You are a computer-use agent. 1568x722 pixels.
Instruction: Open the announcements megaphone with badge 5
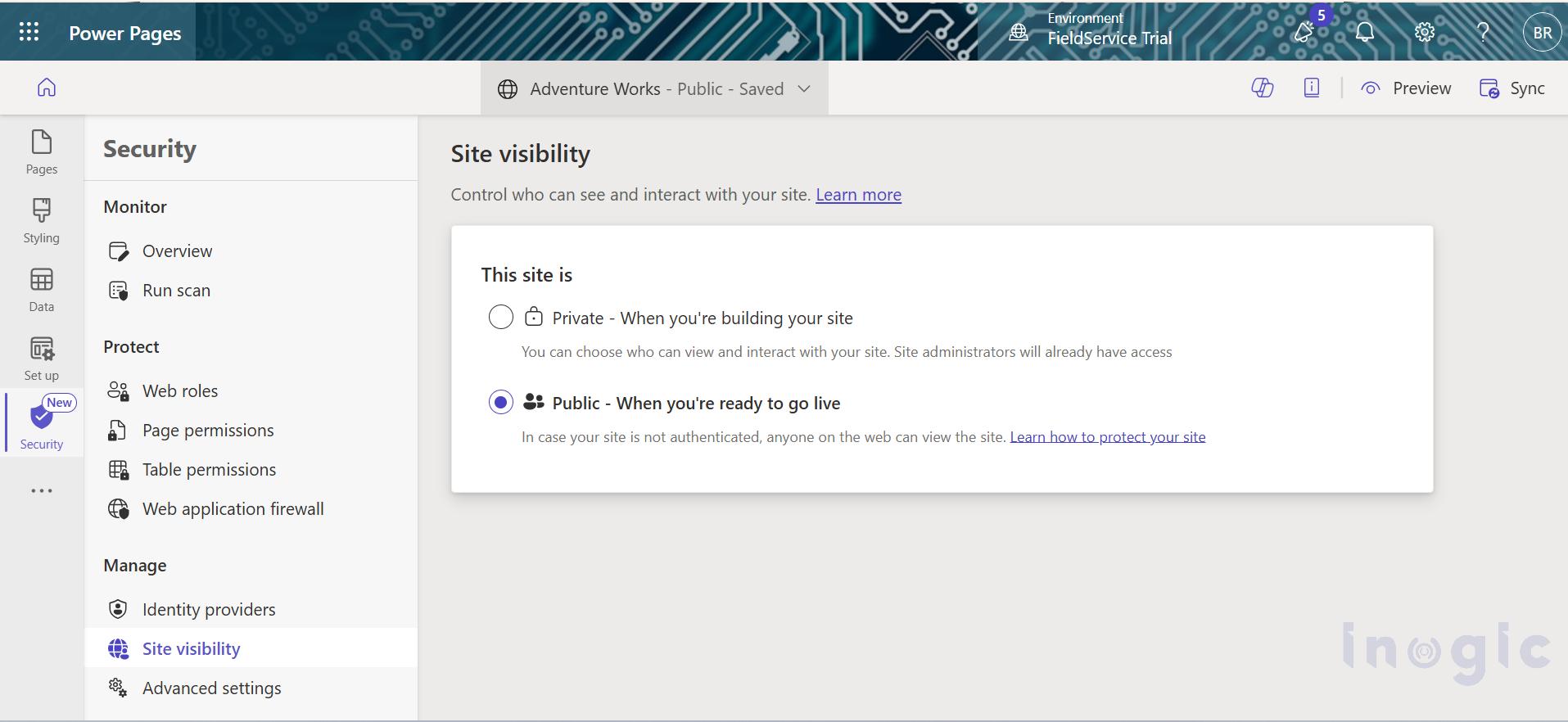point(1304,32)
